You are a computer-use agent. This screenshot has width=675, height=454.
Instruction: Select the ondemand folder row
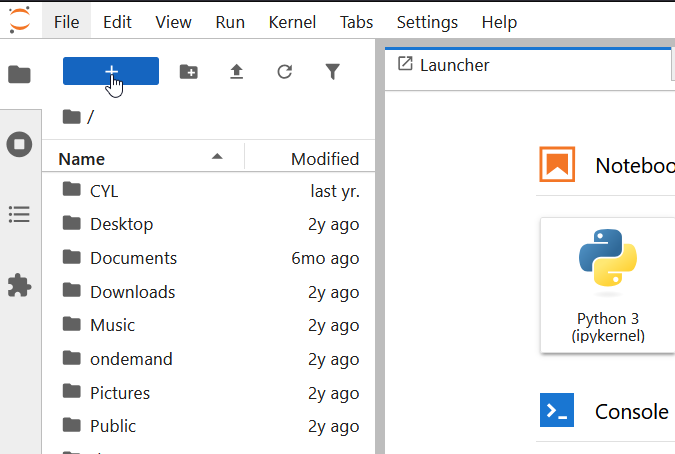click(208, 359)
